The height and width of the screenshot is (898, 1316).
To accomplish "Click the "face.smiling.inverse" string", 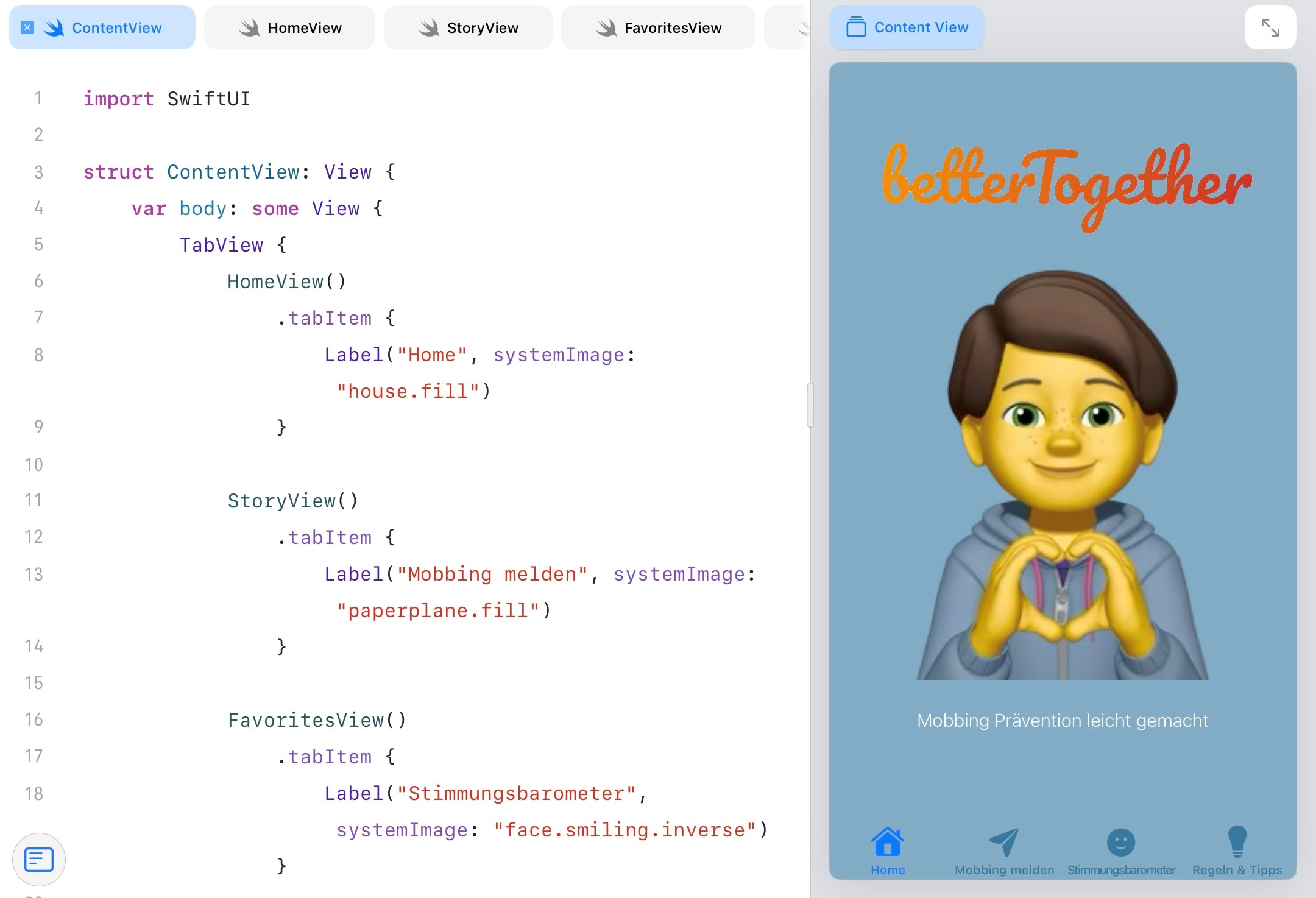I will coord(625,830).
